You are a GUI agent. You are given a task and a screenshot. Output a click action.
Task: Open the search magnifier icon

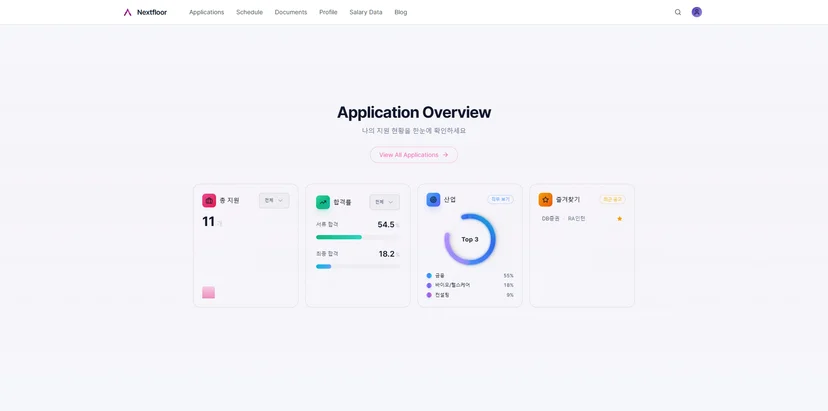click(x=678, y=12)
